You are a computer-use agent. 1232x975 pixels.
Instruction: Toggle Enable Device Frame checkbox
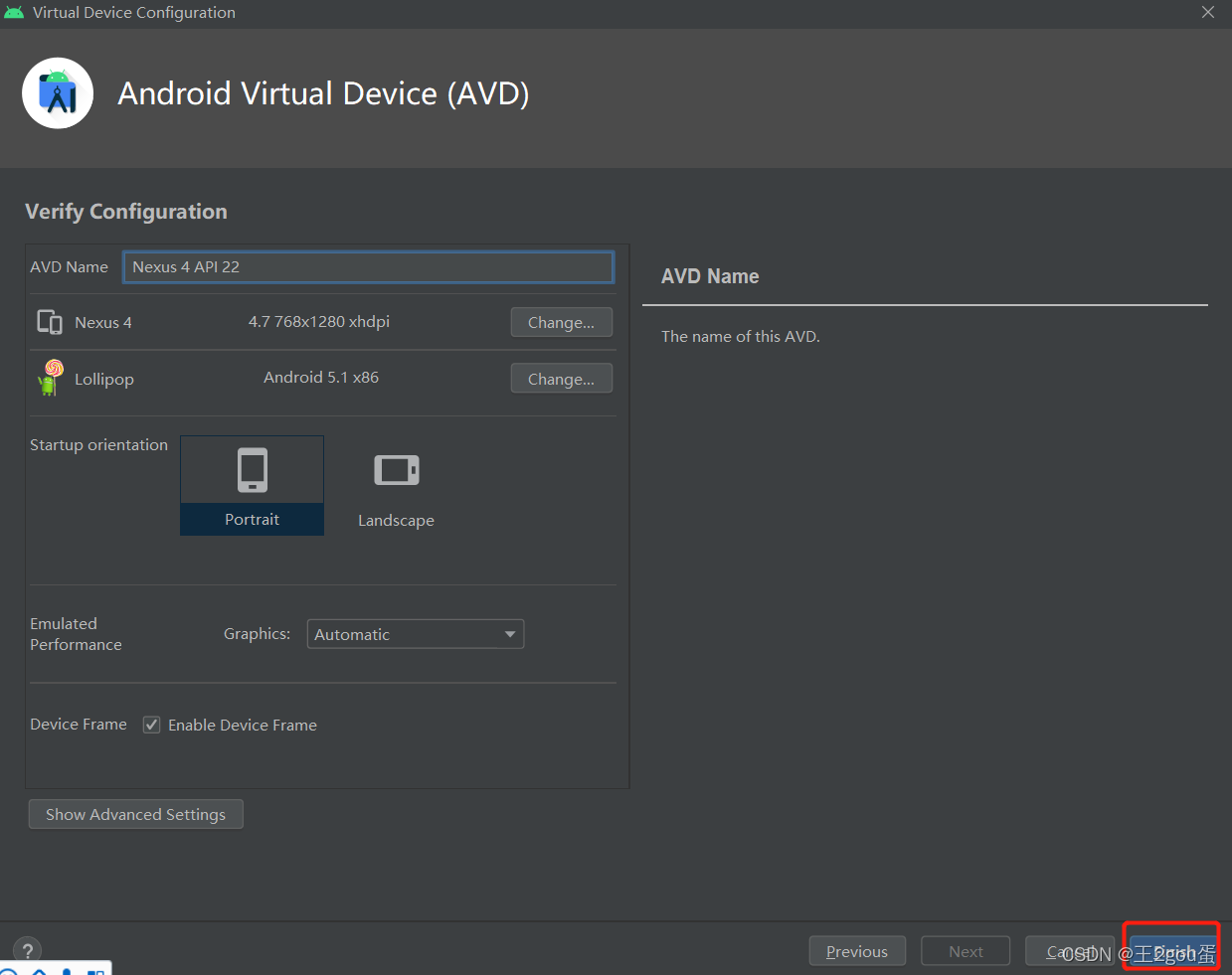pos(152,725)
